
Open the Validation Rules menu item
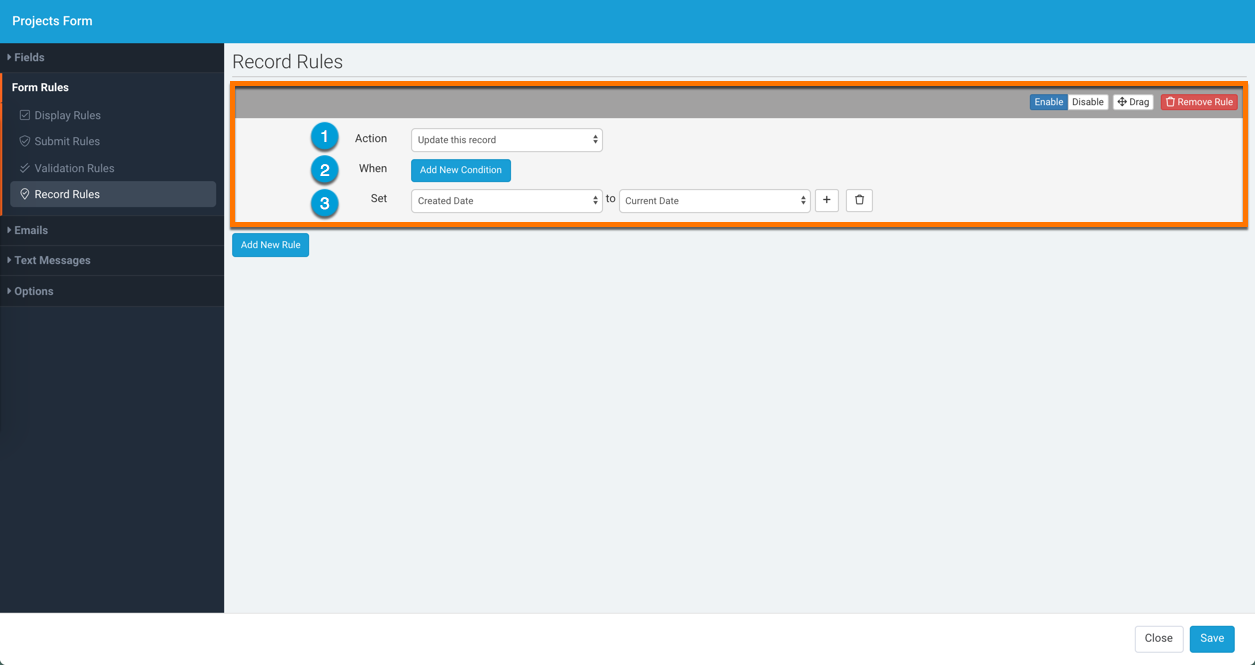coord(113,168)
